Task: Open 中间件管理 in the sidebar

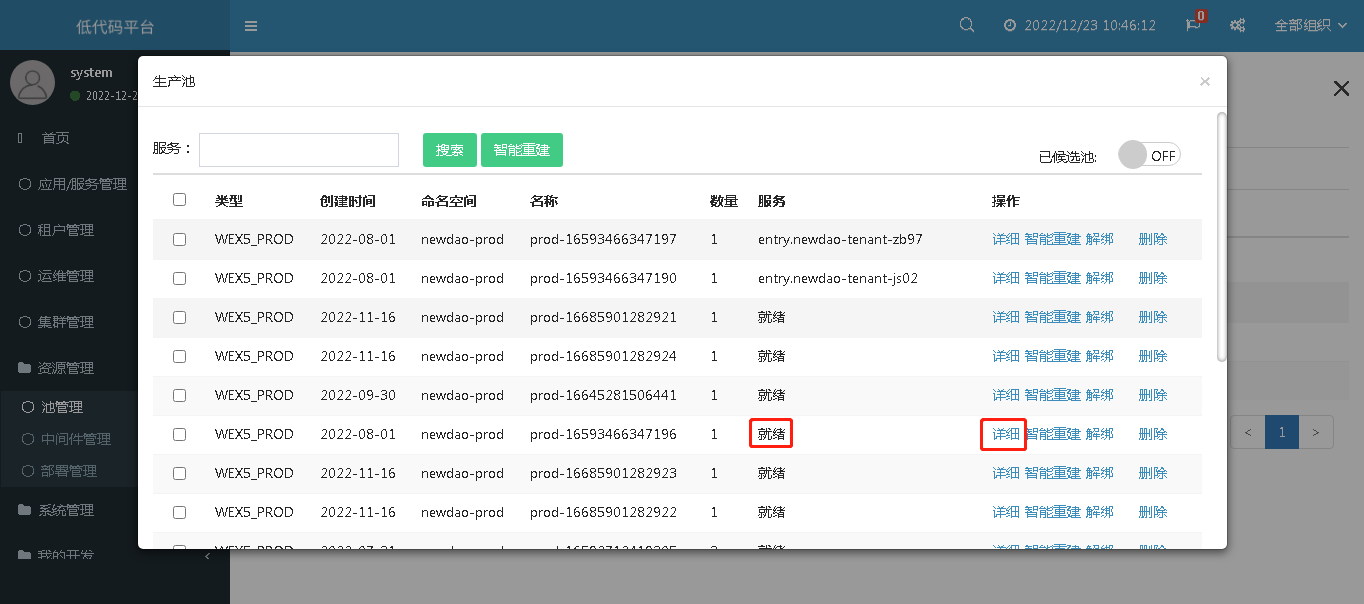Action: pos(76,439)
